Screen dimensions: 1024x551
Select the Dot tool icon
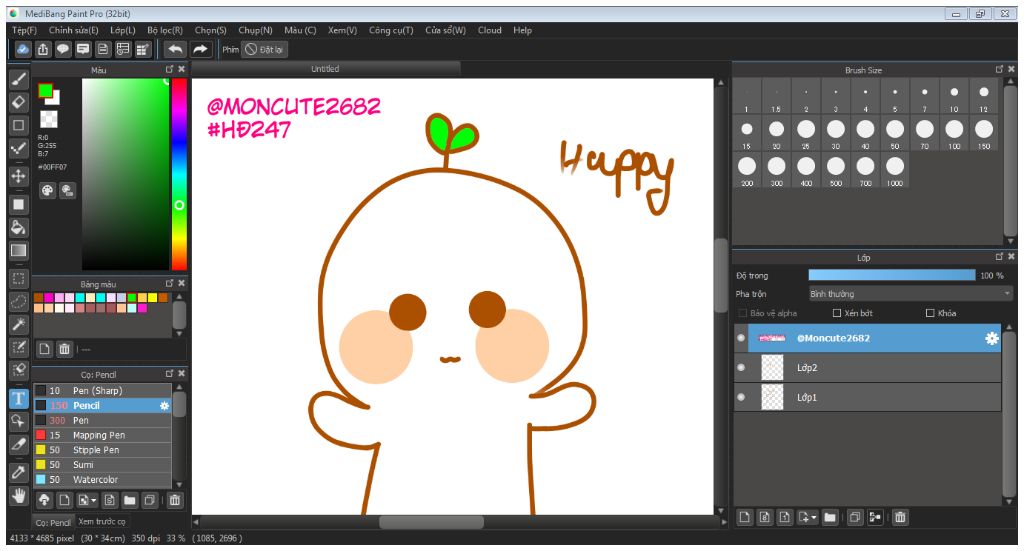(x=19, y=149)
